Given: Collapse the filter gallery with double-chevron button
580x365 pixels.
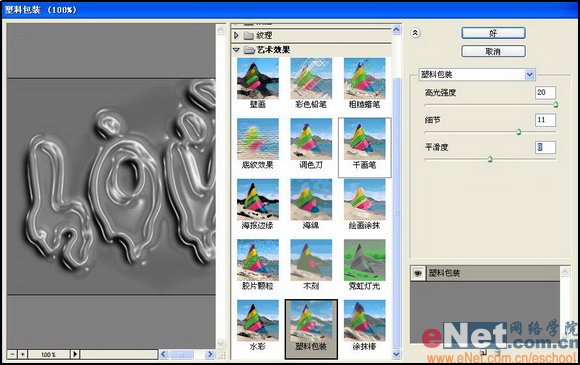Looking at the screenshot, I should pyautogui.click(x=415, y=33).
